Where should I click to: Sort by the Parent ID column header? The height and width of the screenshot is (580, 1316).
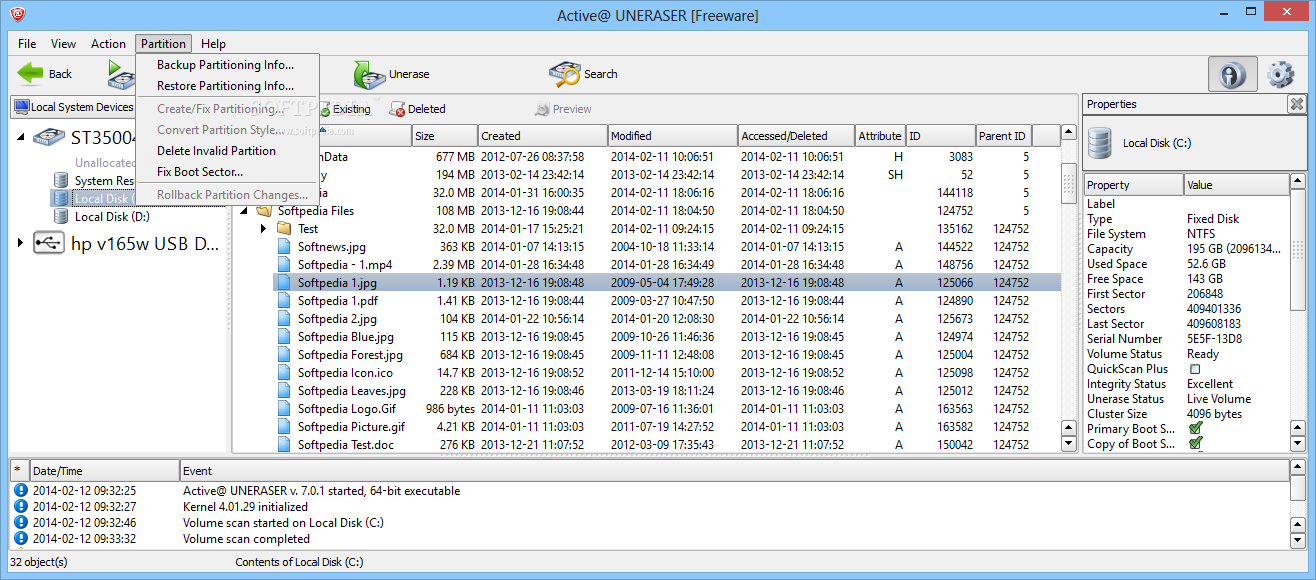click(x=1003, y=136)
